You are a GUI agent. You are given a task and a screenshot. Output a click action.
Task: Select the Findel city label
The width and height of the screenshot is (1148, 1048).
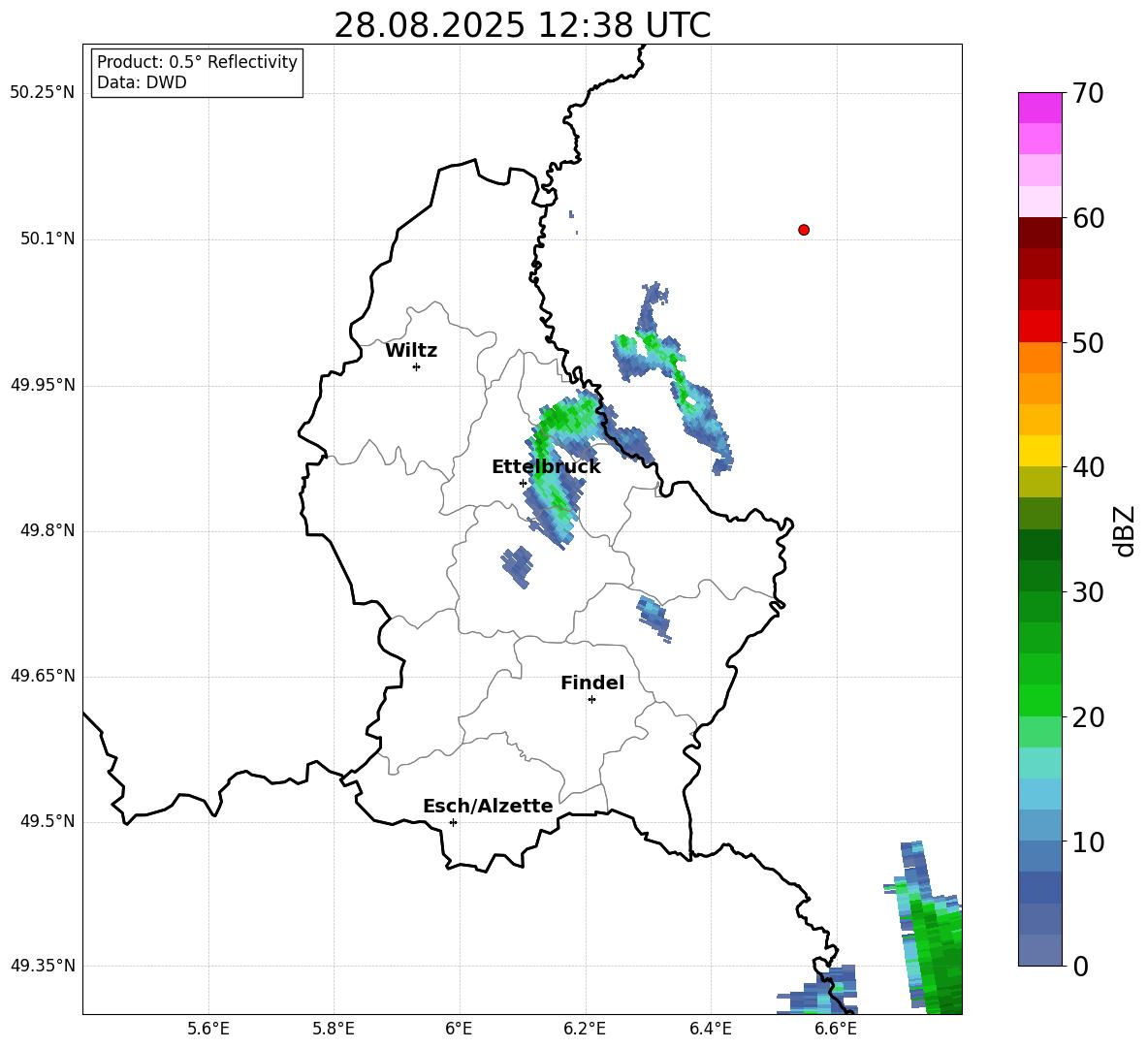592,683
